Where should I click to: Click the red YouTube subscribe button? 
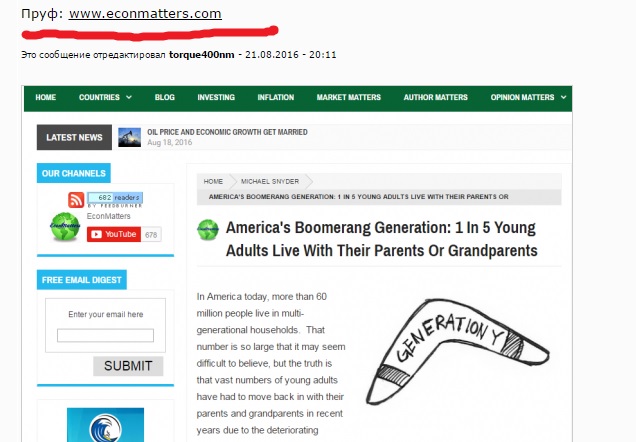[114, 234]
